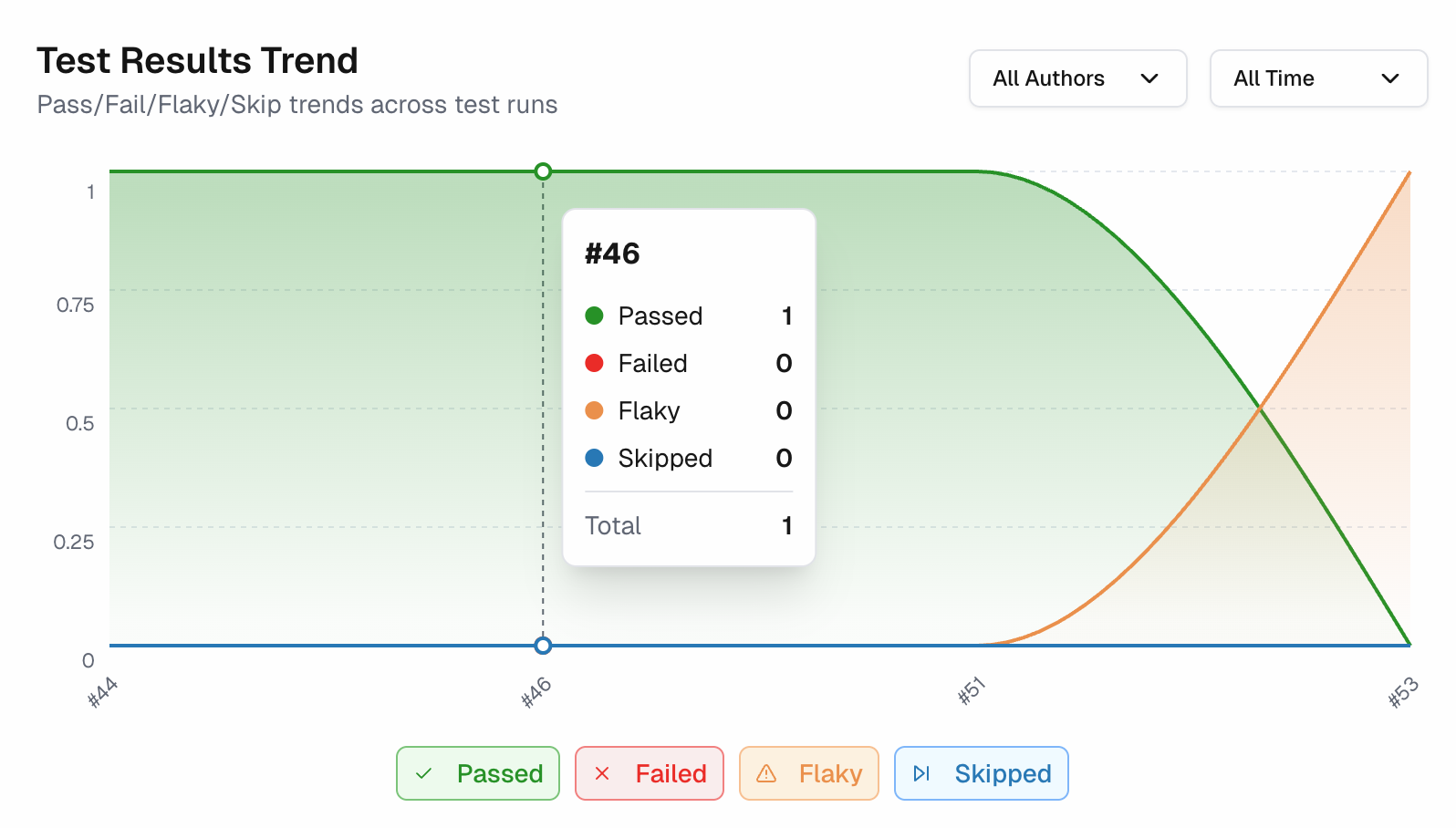1456x828 pixels.
Task: Click the red Failed dot in the tooltip
Action: tap(596, 363)
